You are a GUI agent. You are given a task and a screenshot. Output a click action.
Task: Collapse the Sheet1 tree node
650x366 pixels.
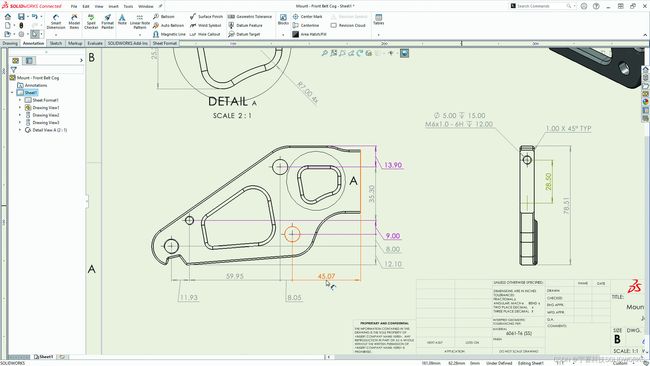click(12, 93)
